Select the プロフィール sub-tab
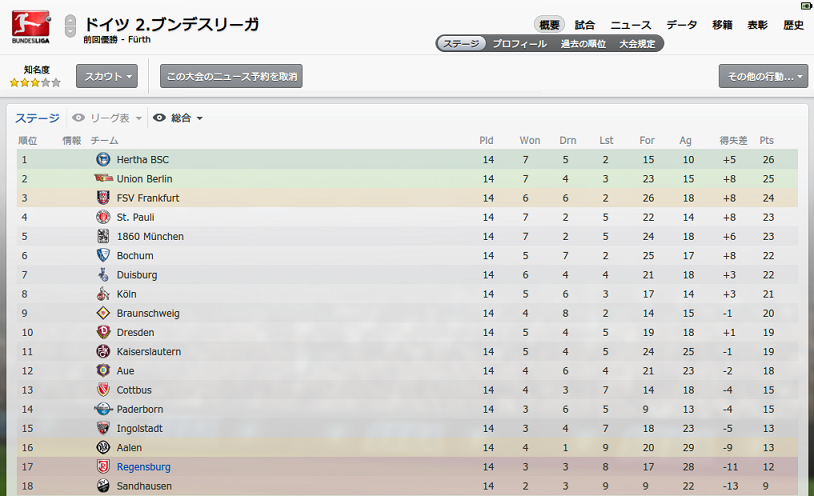The height and width of the screenshot is (496, 814). coord(519,44)
